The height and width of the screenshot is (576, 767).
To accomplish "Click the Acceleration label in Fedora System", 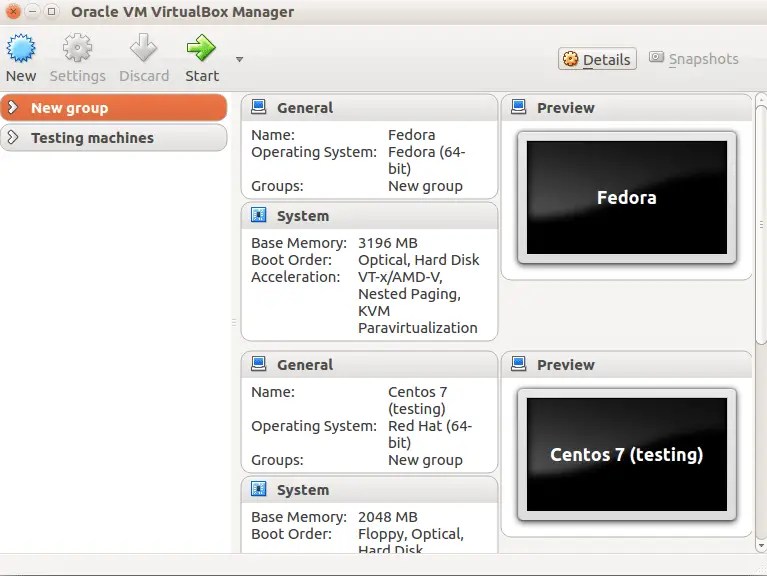I will 295,277.
